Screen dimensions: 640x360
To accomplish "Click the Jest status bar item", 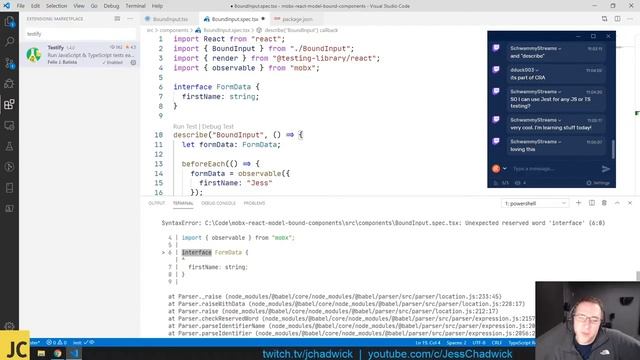I will (x=83, y=342).
